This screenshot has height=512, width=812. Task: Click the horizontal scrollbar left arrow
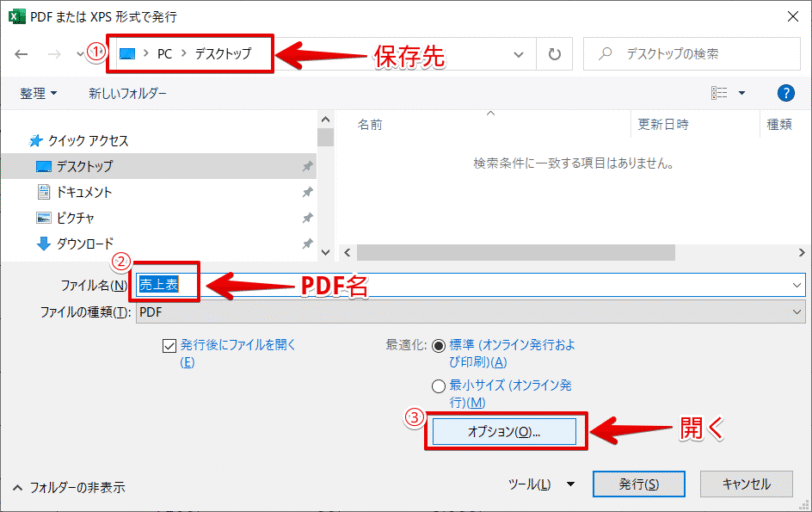(x=347, y=253)
